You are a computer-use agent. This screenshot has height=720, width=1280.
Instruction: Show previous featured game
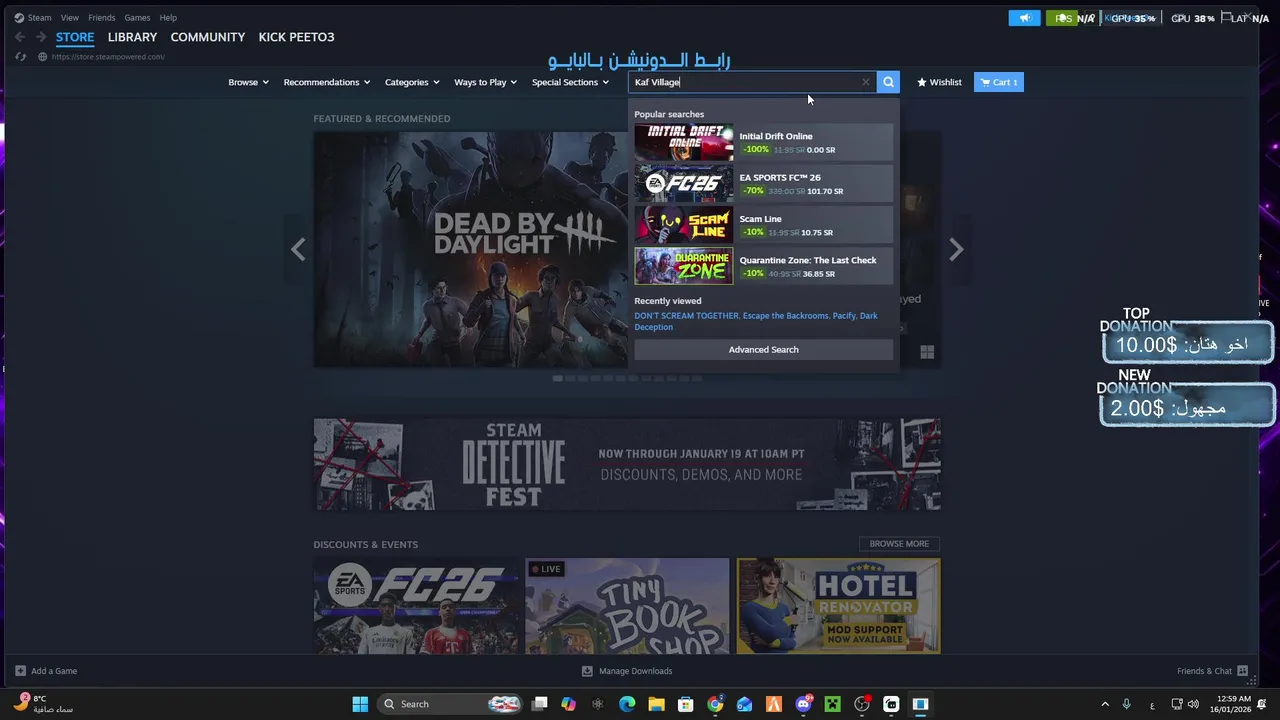298,249
